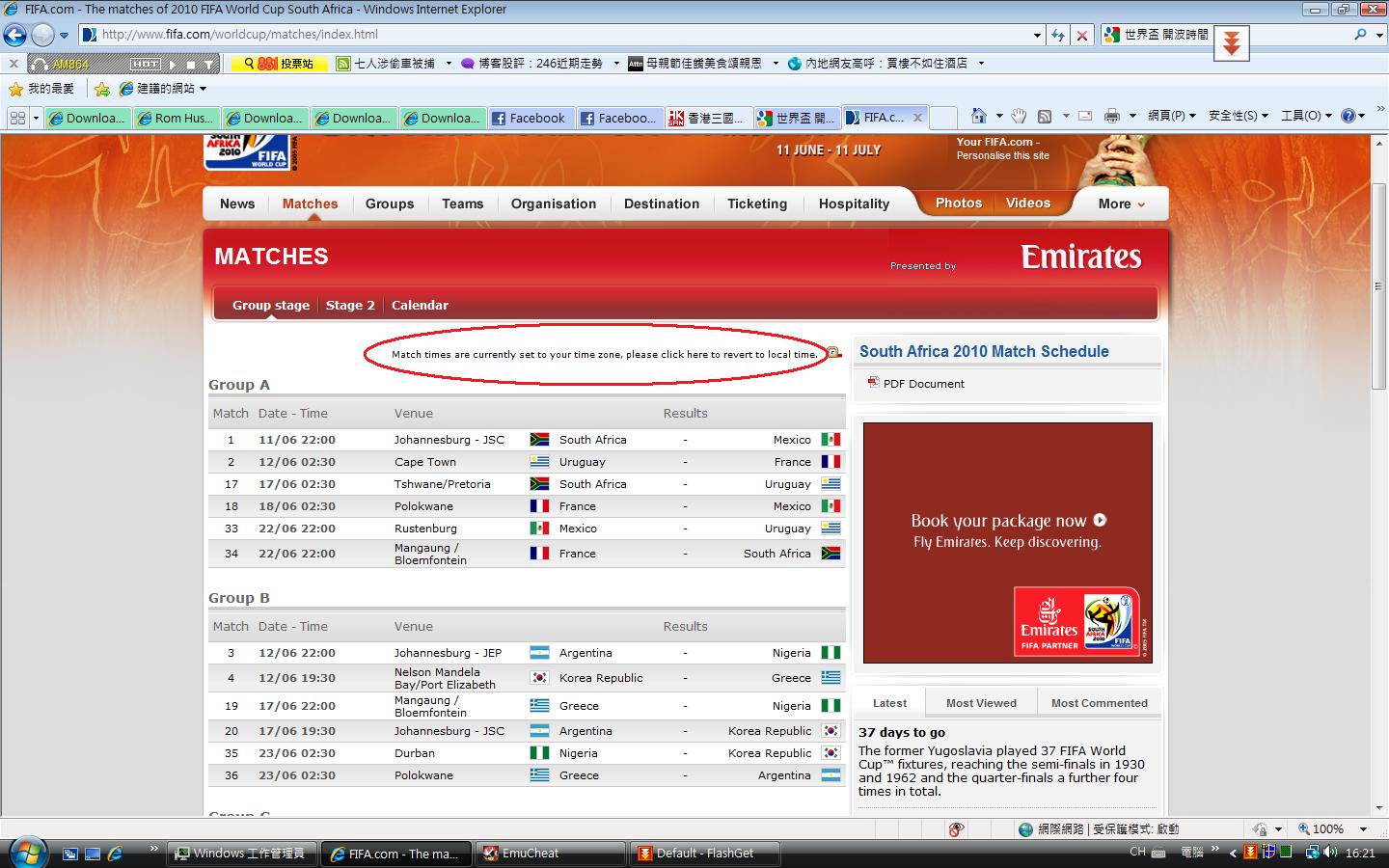Click the vertical scrollbar down arrow
Screen dimensions: 1389x868
[1379, 808]
